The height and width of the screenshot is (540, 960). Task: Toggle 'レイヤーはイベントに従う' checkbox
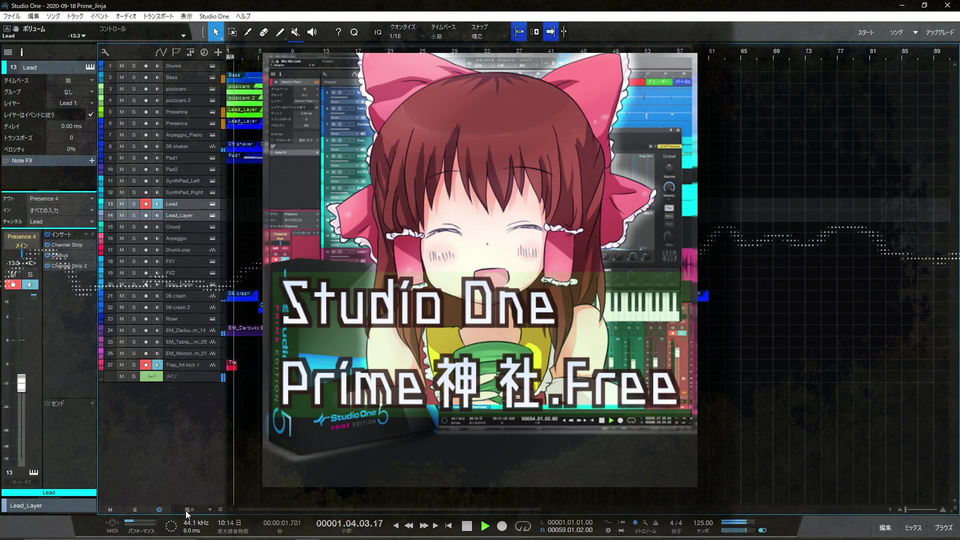91,114
